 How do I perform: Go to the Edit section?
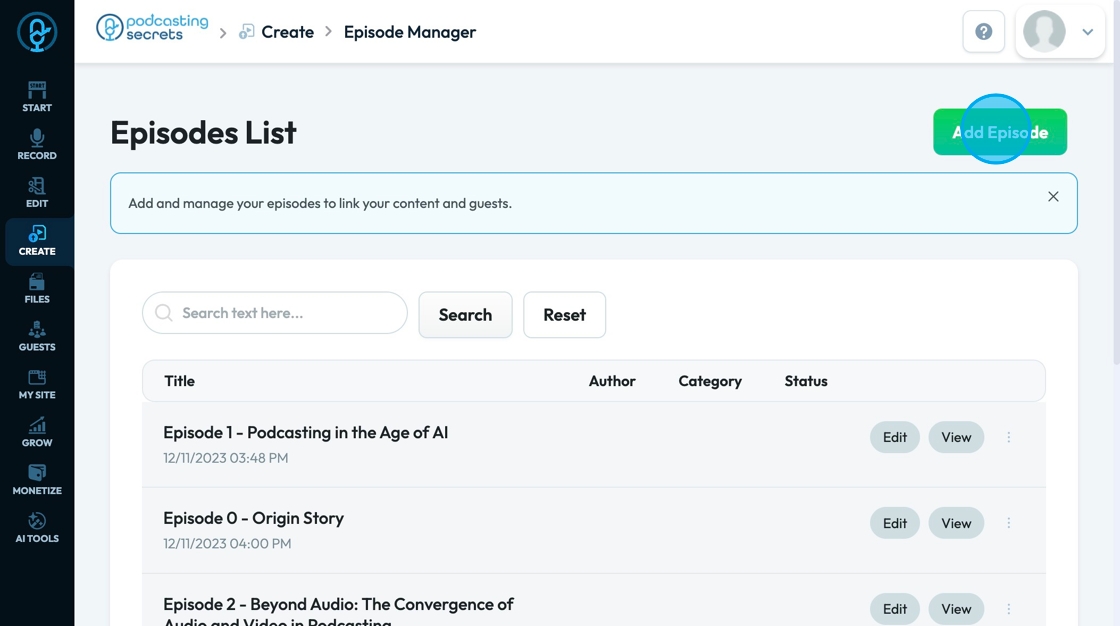click(x=37, y=193)
